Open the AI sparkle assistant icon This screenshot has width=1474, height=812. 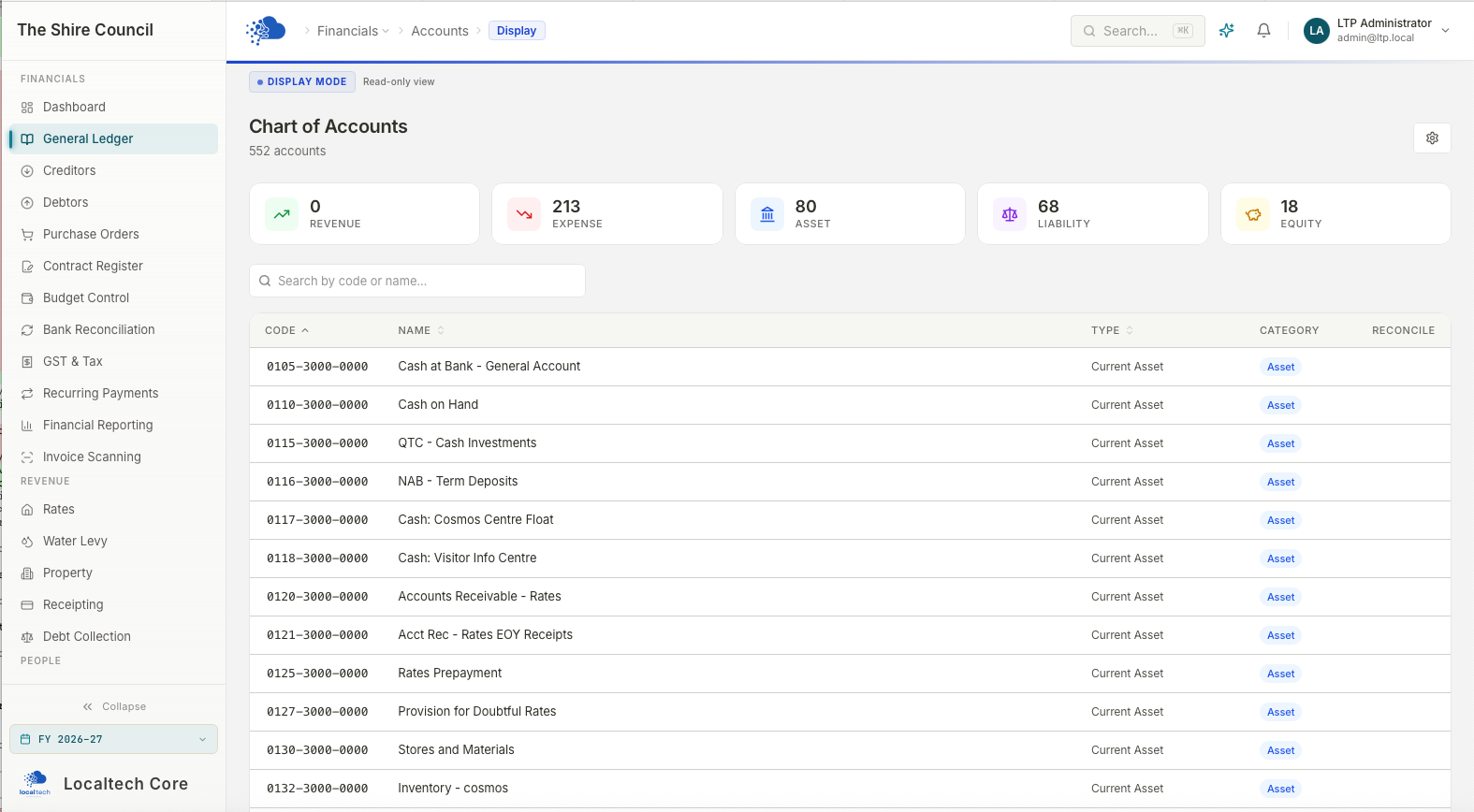coord(1226,31)
